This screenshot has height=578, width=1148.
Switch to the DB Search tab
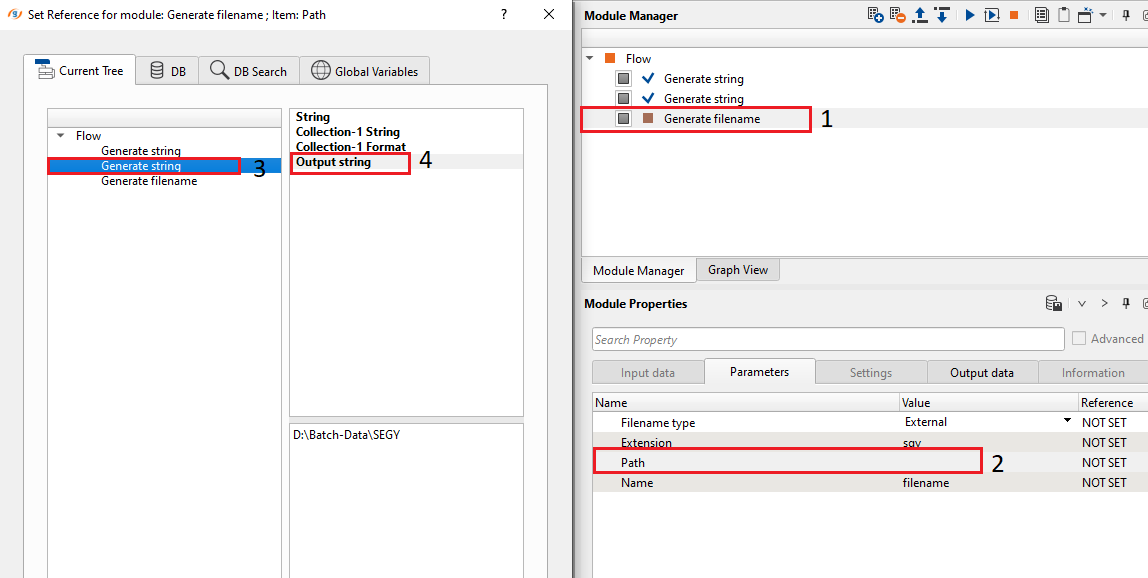[249, 71]
